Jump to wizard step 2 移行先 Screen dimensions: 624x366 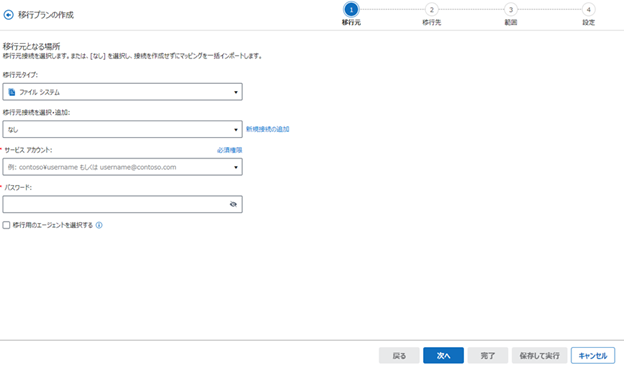tap(431, 10)
